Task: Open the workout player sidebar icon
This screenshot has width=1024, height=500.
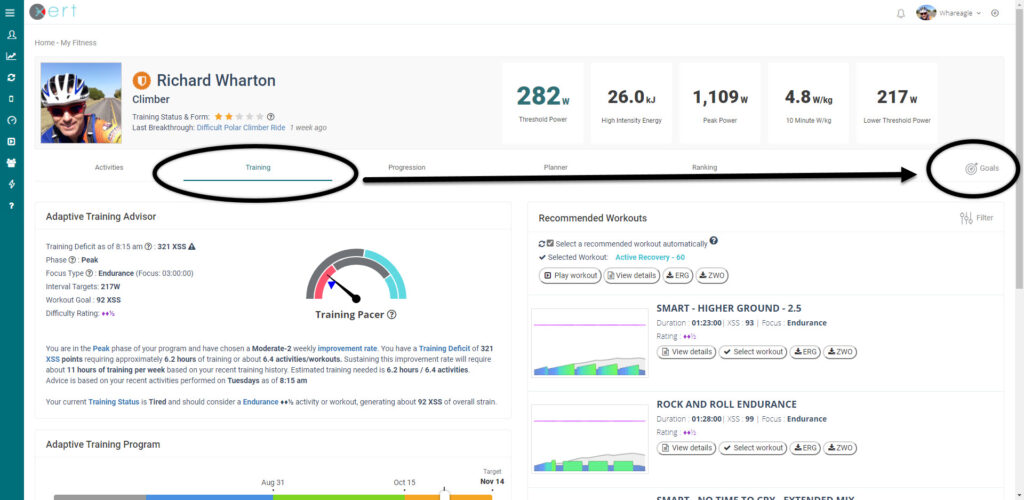Action: tap(11, 141)
